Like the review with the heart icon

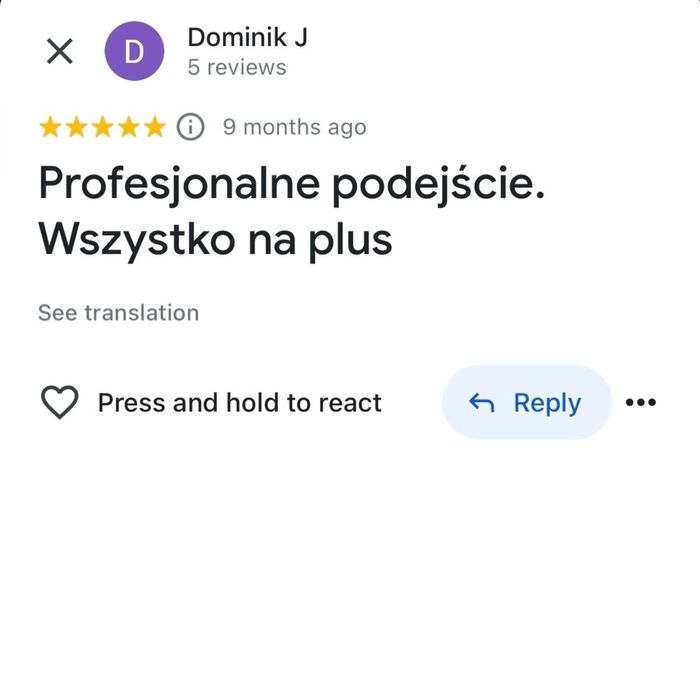[x=60, y=403]
